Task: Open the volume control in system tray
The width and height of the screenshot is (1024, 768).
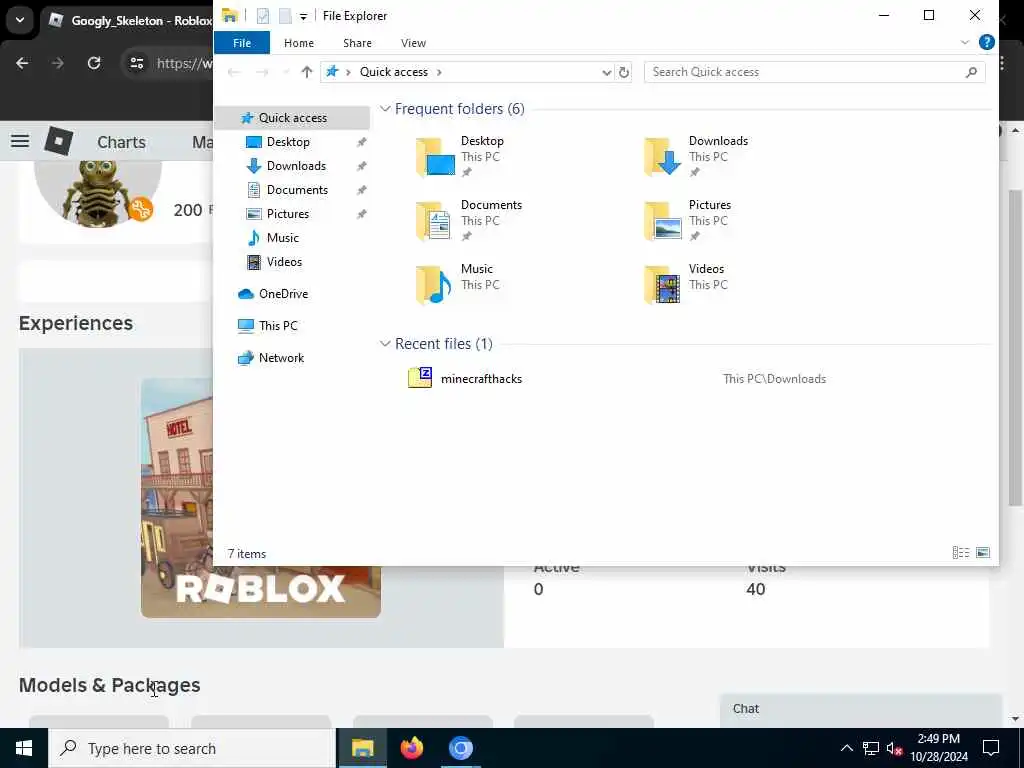Action: click(x=894, y=748)
